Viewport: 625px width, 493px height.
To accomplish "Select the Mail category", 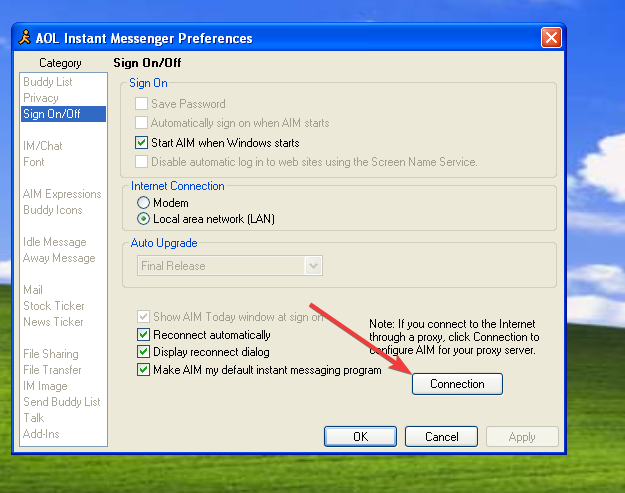I will pos(33,290).
